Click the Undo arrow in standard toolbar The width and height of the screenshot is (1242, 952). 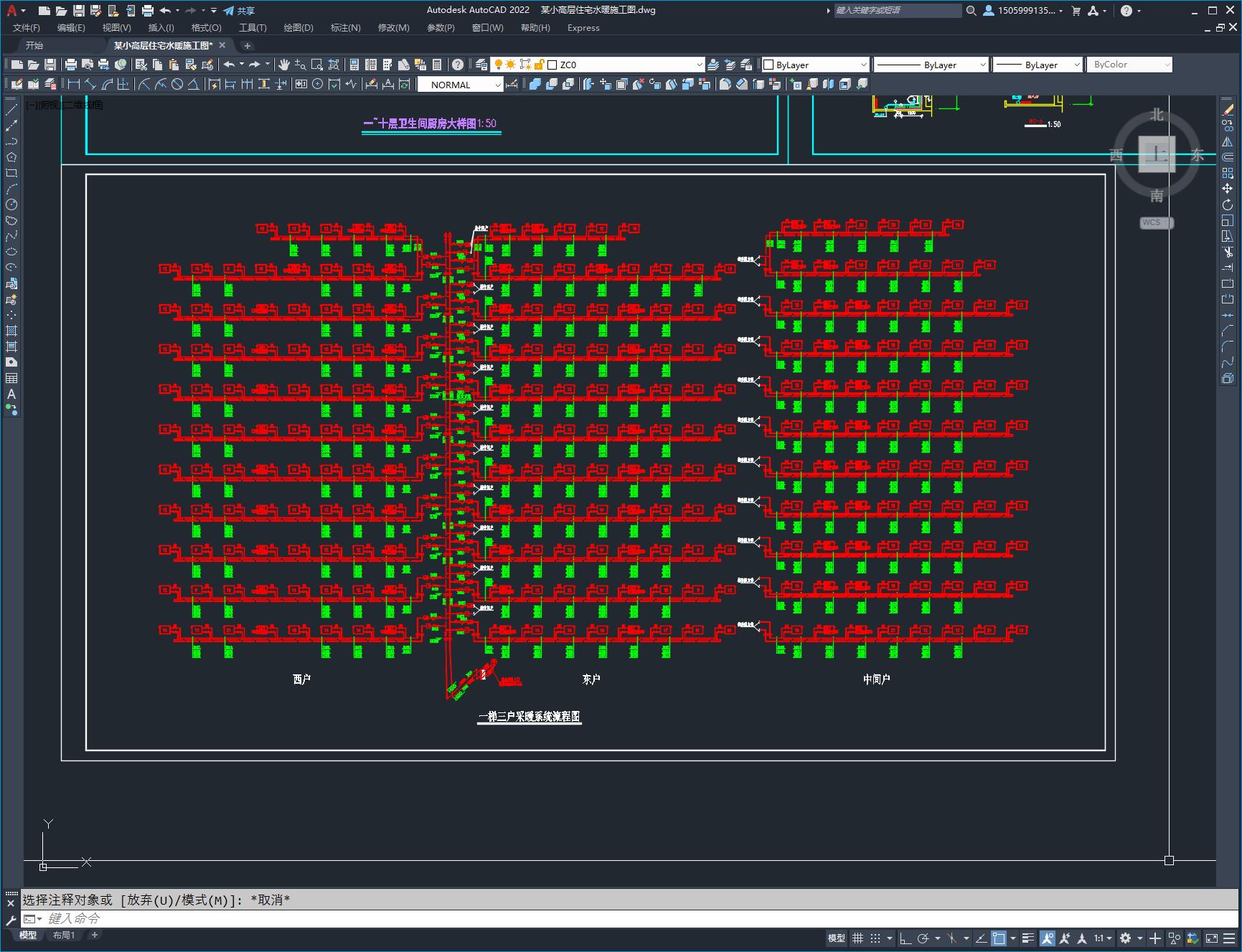pyautogui.click(x=229, y=65)
